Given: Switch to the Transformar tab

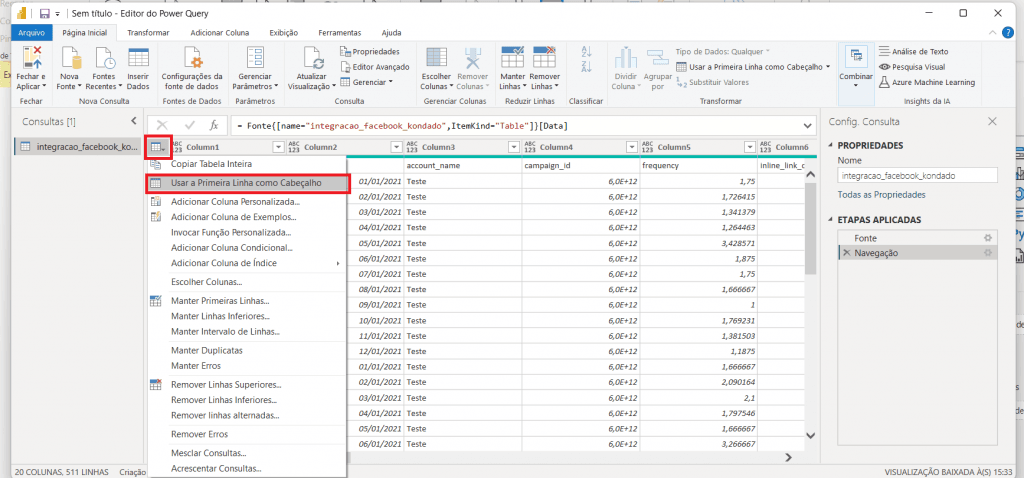Looking at the screenshot, I should click(x=148, y=32).
